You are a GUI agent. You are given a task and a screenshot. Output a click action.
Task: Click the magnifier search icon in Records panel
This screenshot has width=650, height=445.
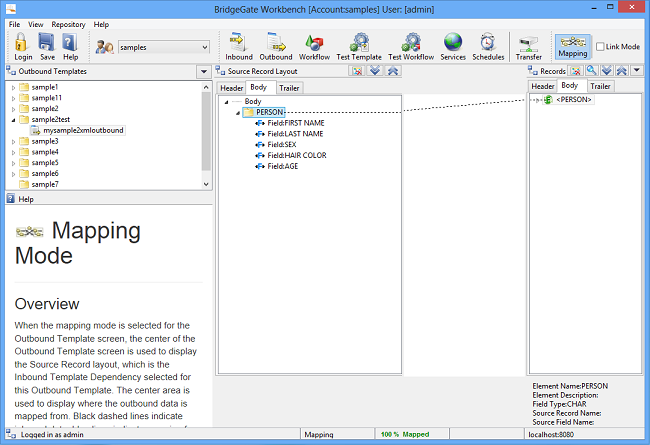pyautogui.click(x=592, y=71)
